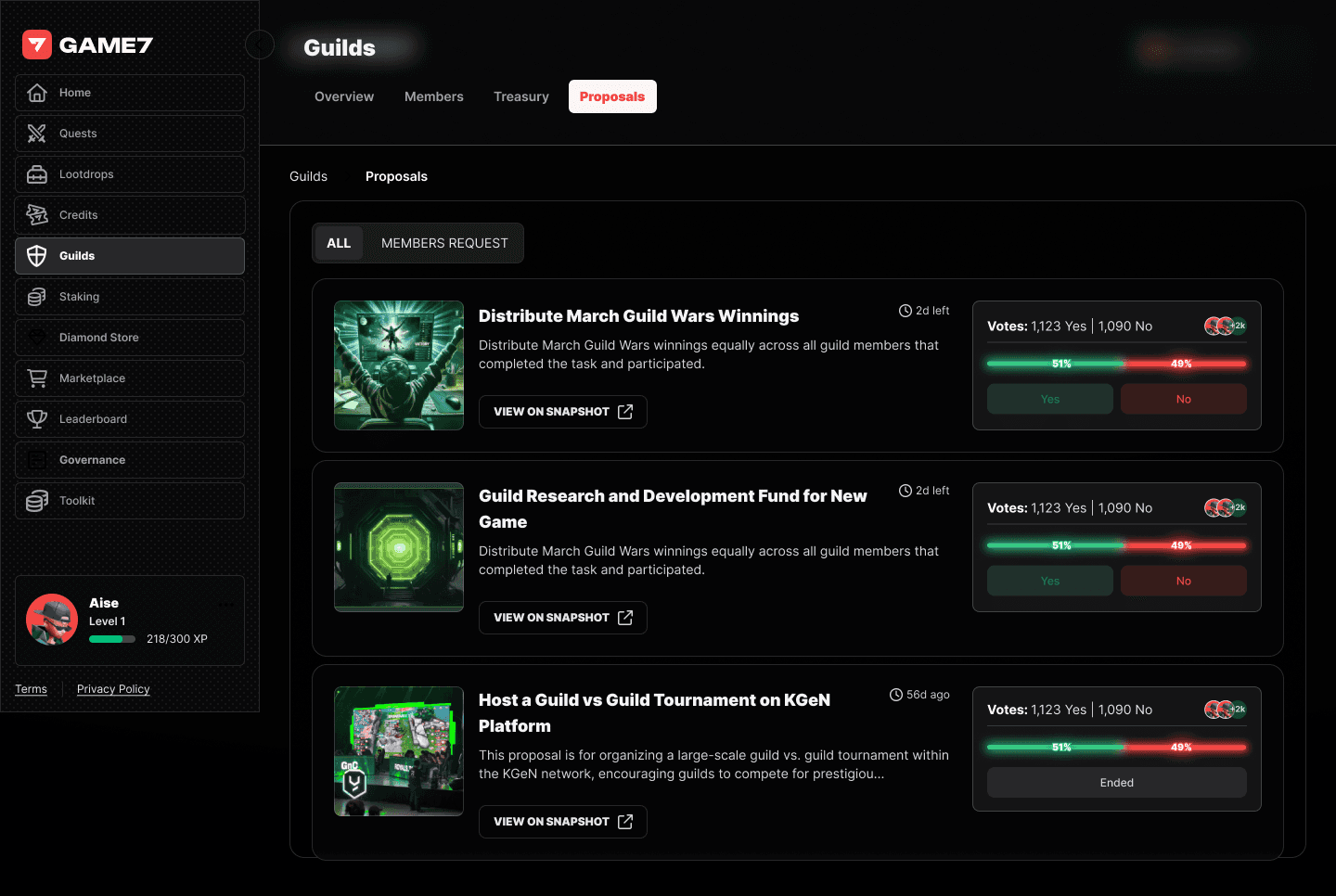
Task: Visit the Diamond Store
Action: (x=130, y=338)
